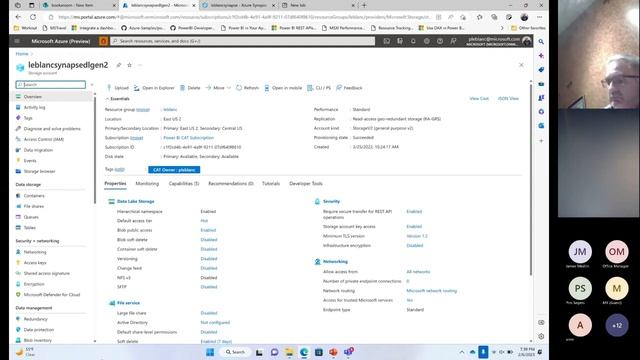This screenshot has height=360, width=640.
Task: Click Refresh in the command bar
Action: pyautogui.click(x=247, y=88)
